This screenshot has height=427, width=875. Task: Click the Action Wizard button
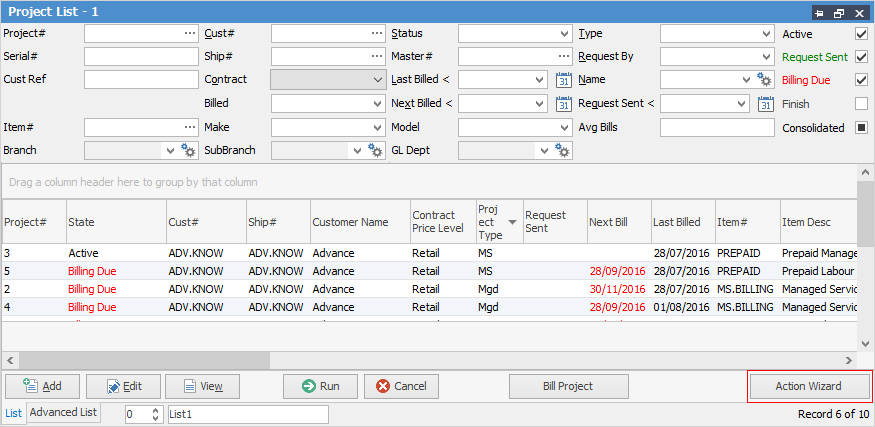809,386
